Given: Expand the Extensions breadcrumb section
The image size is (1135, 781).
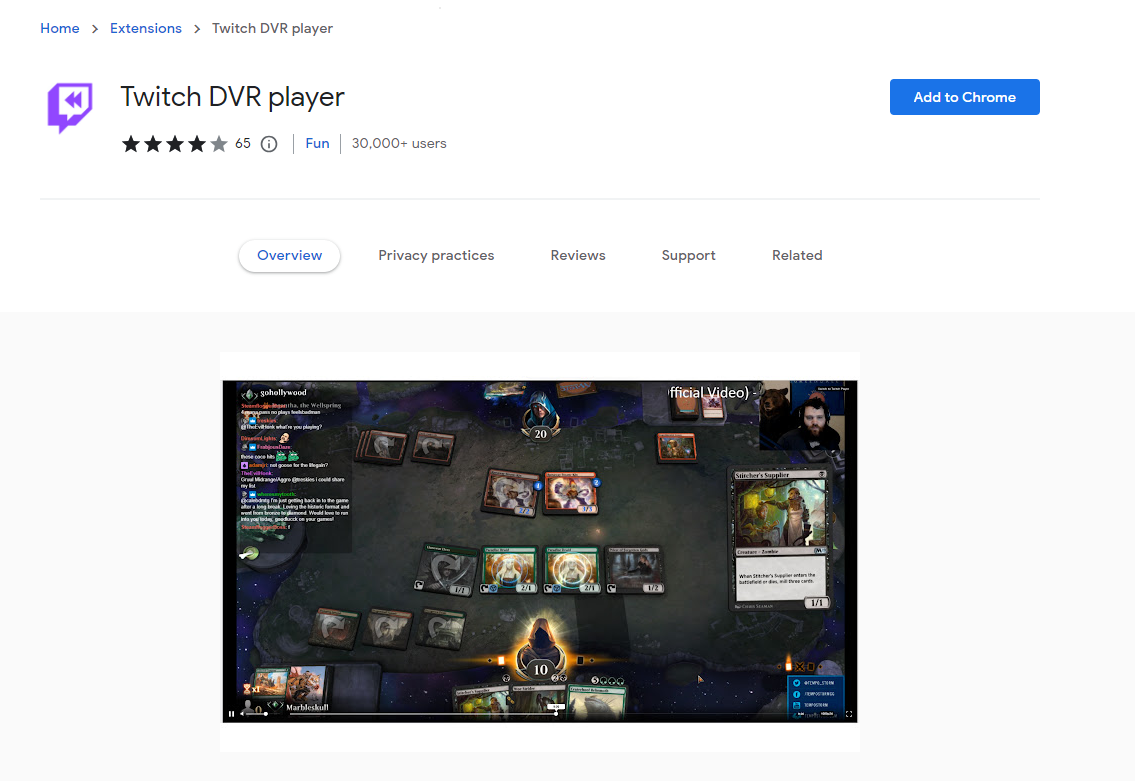Looking at the screenshot, I should pos(145,28).
